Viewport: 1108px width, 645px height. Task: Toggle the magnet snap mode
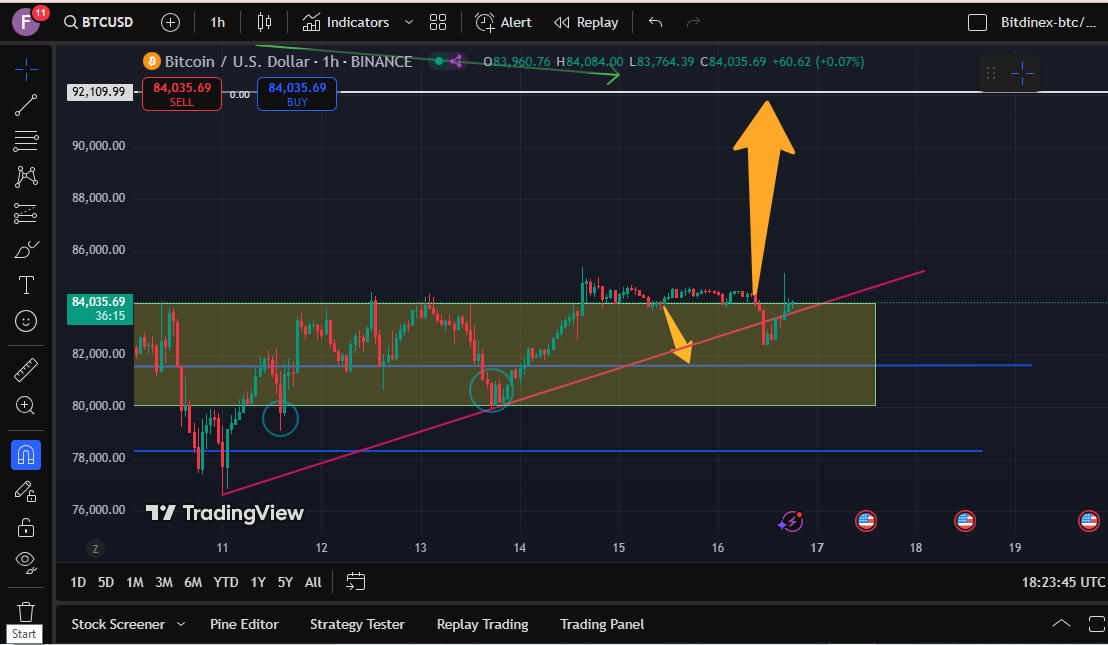(26, 455)
